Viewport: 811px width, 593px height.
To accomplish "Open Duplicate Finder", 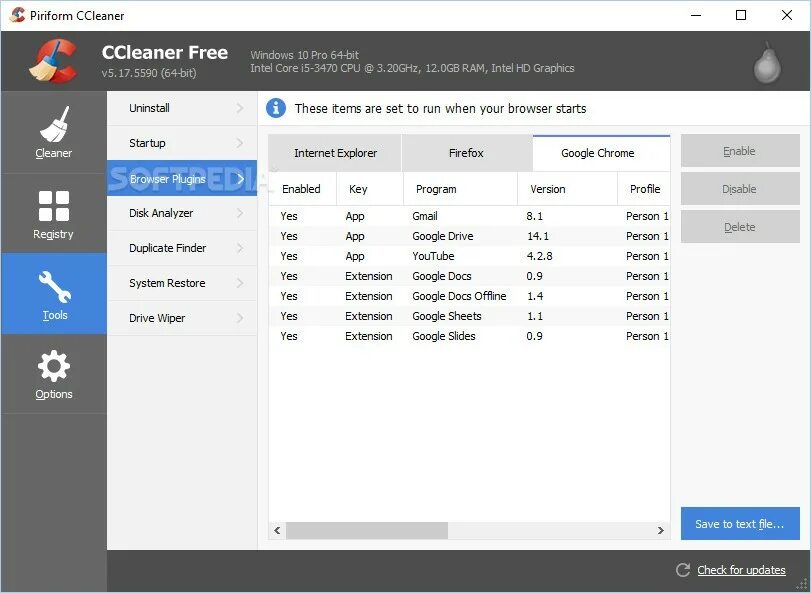I will click(182, 248).
